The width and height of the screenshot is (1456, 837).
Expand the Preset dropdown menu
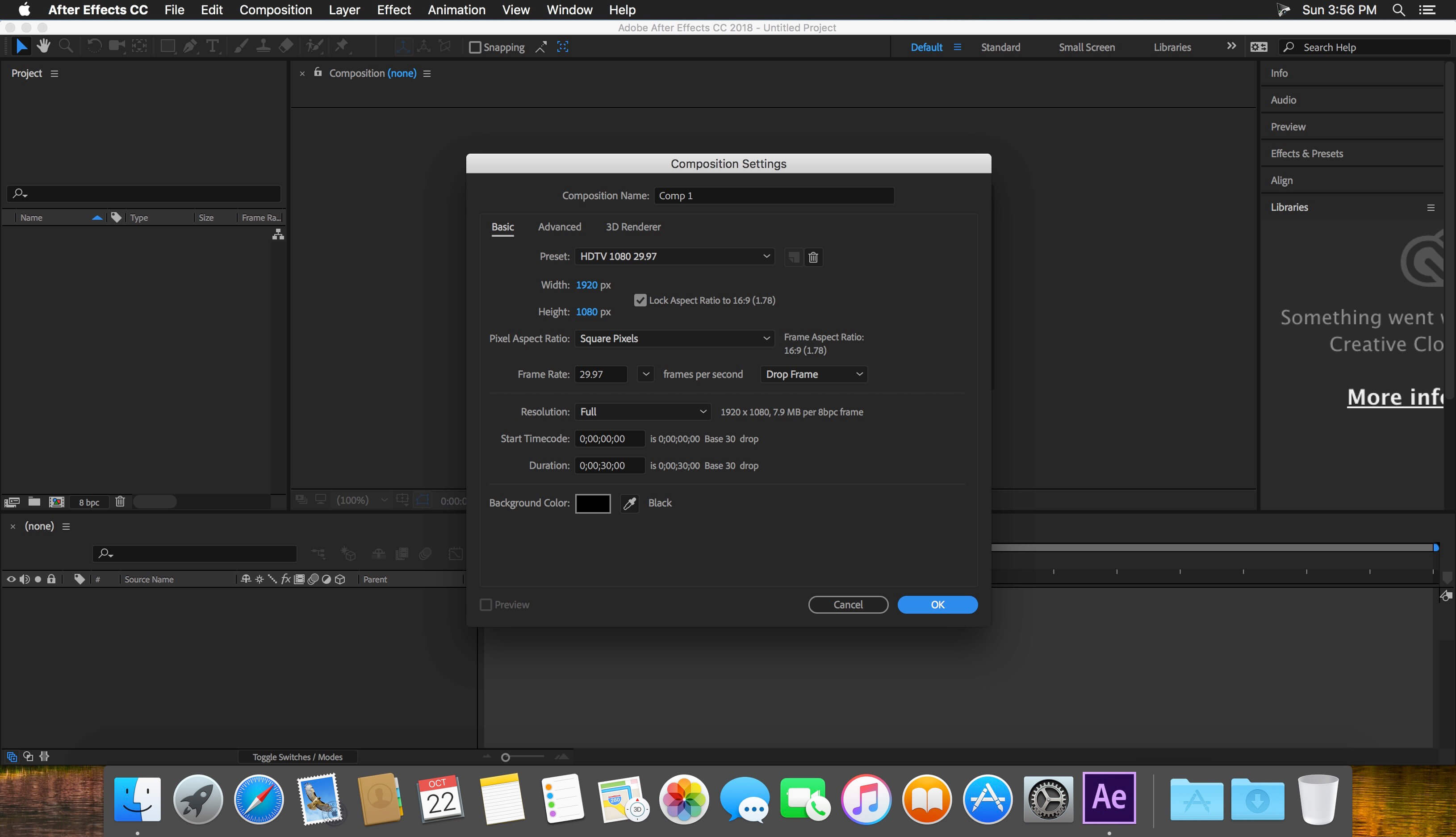[765, 256]
